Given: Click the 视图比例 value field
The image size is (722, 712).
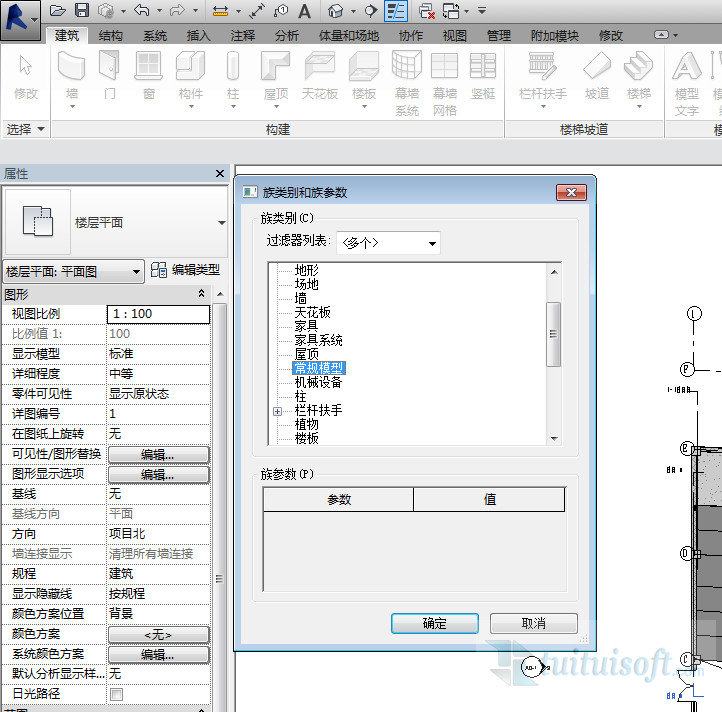Looking at the screenshot, I should (x=158, y=314).
